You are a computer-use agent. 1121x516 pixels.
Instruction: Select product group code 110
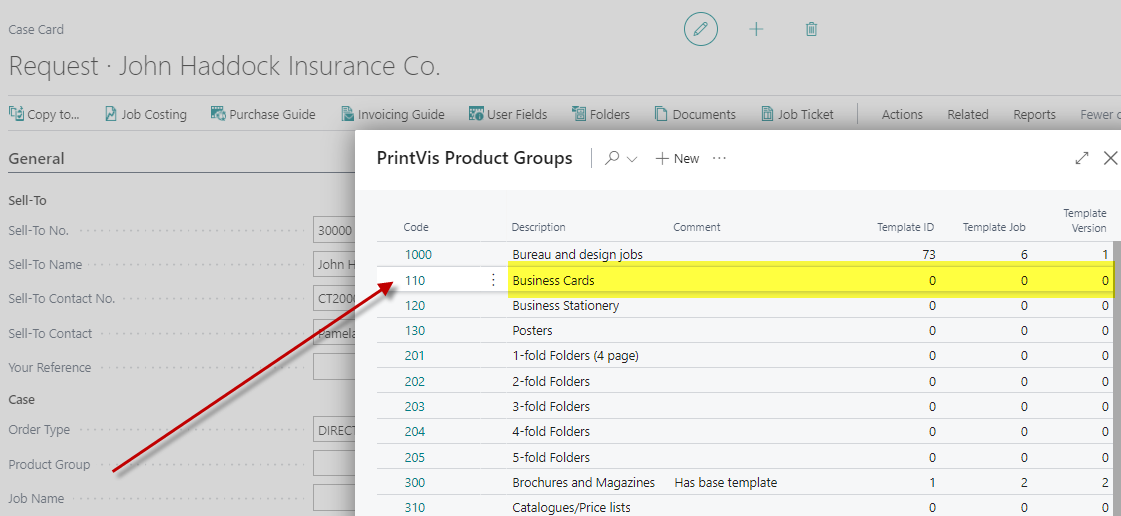[x=415, y=281]
